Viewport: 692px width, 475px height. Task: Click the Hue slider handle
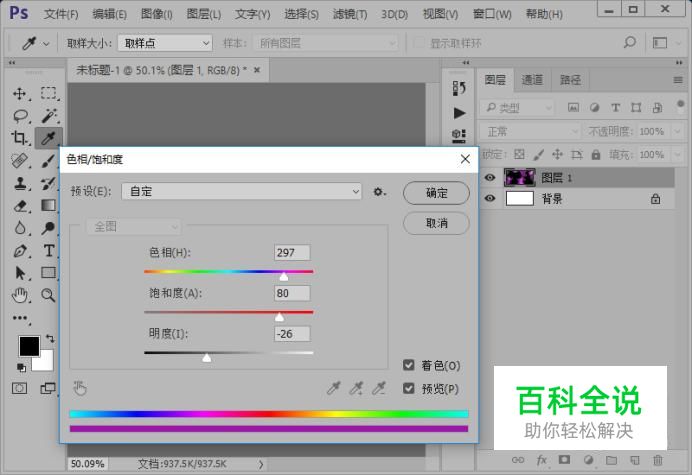pos(284,276)
